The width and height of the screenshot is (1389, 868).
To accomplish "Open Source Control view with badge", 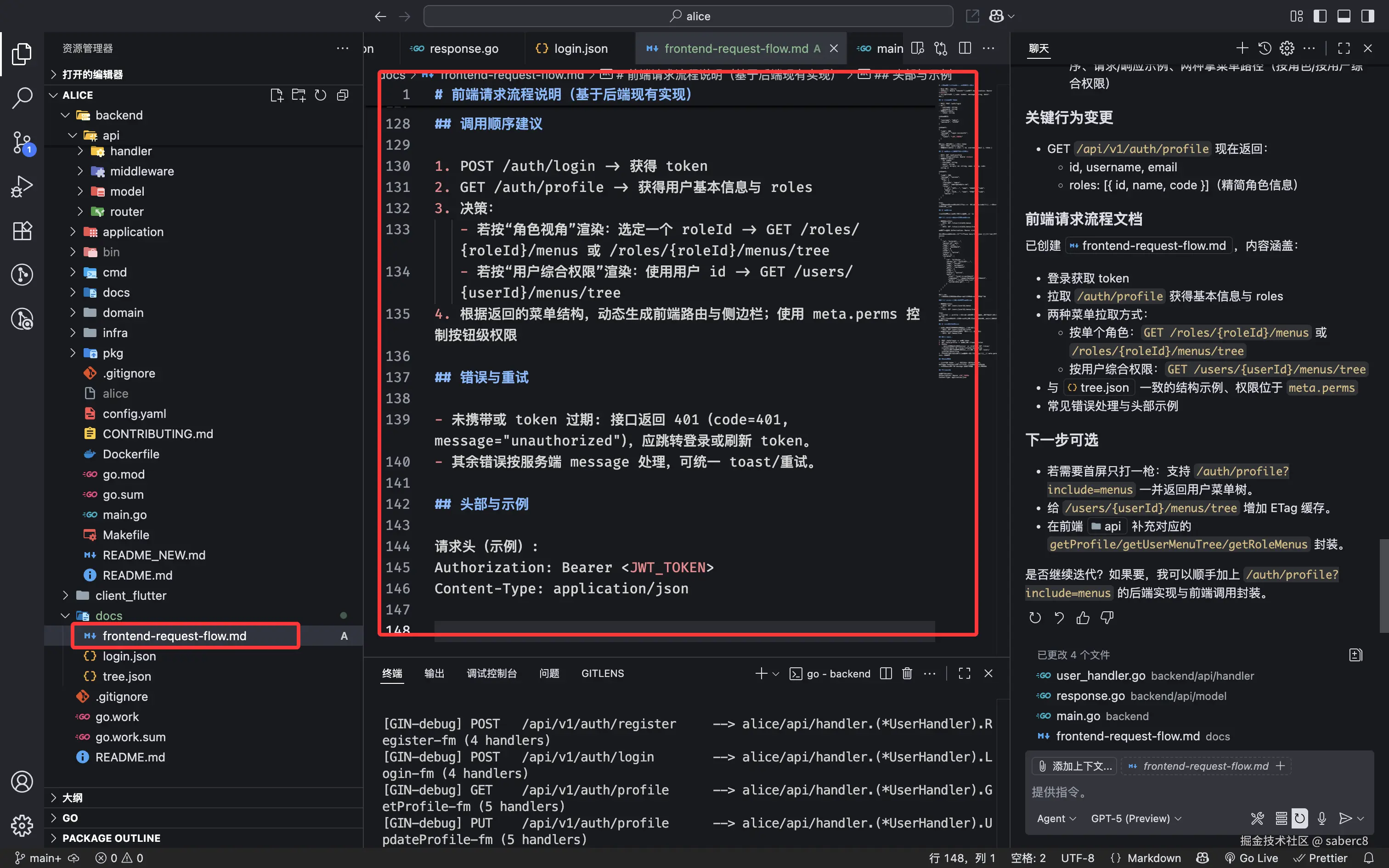I will 22,142.
